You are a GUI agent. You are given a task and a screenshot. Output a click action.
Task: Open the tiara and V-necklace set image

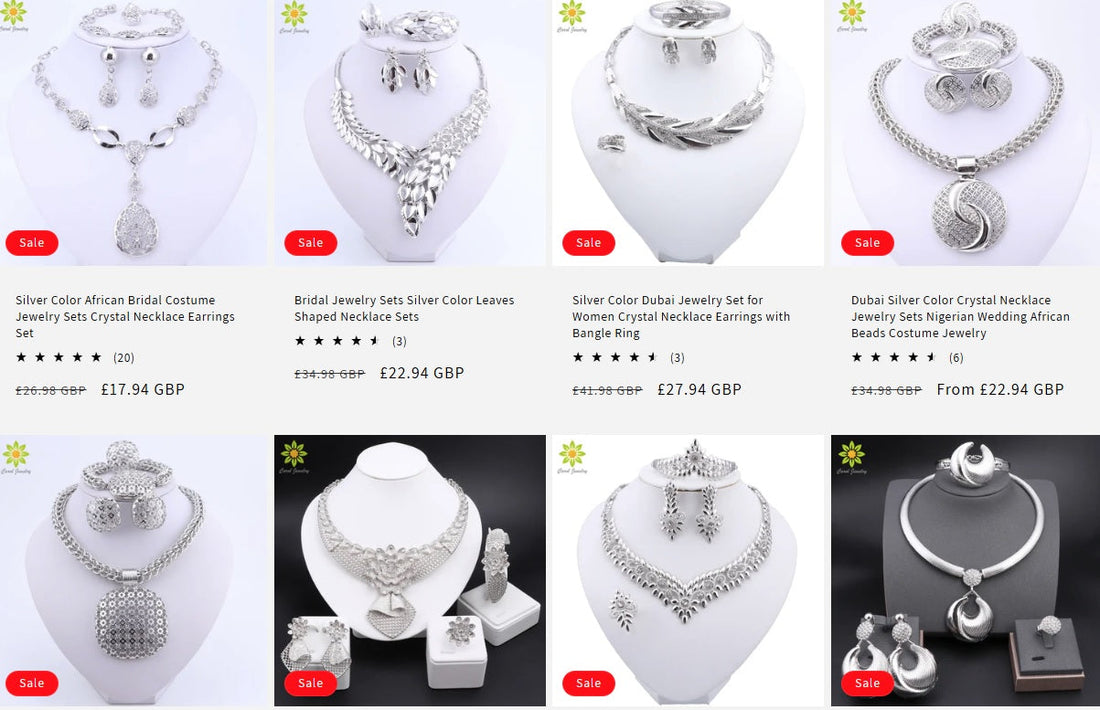(x=688, y=570)
